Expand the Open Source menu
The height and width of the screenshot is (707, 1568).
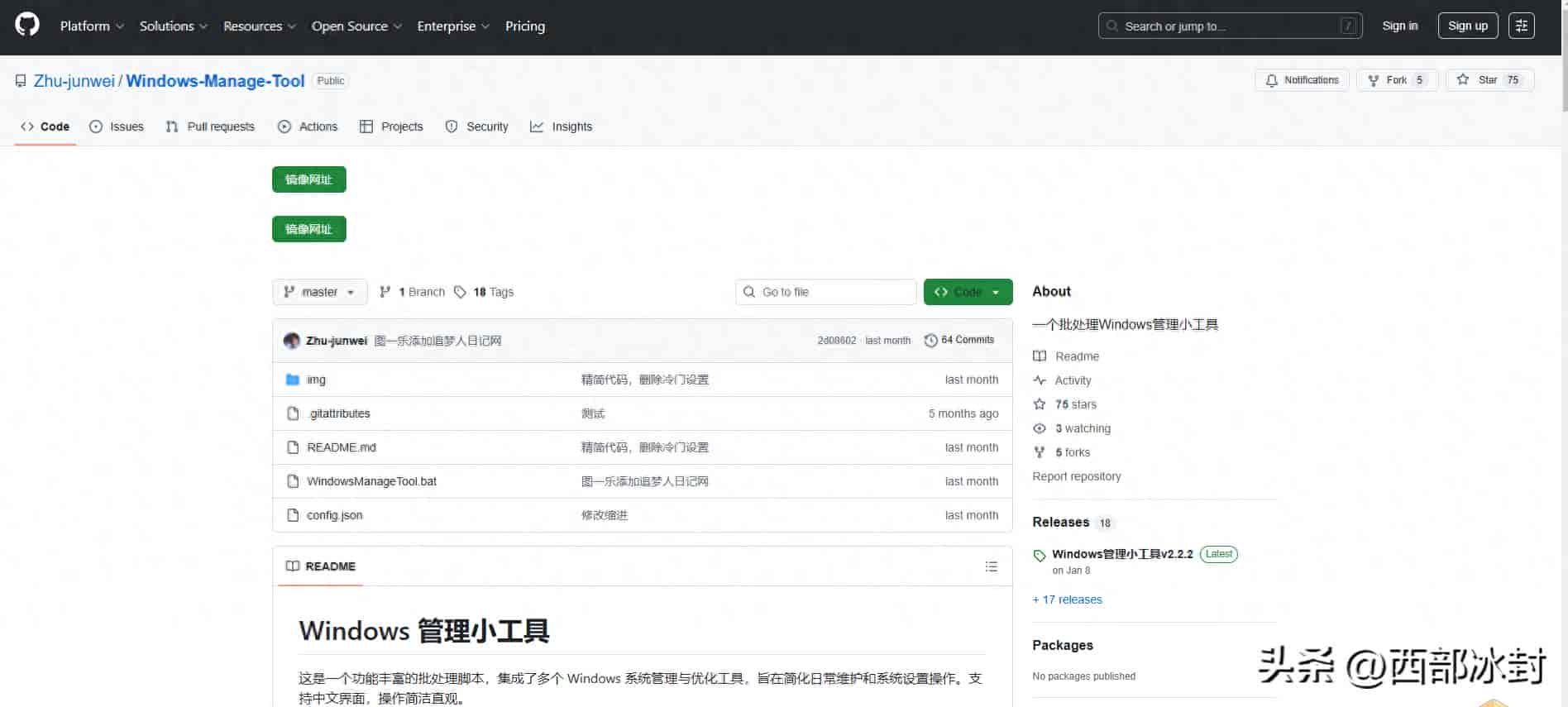coord(356,26)
